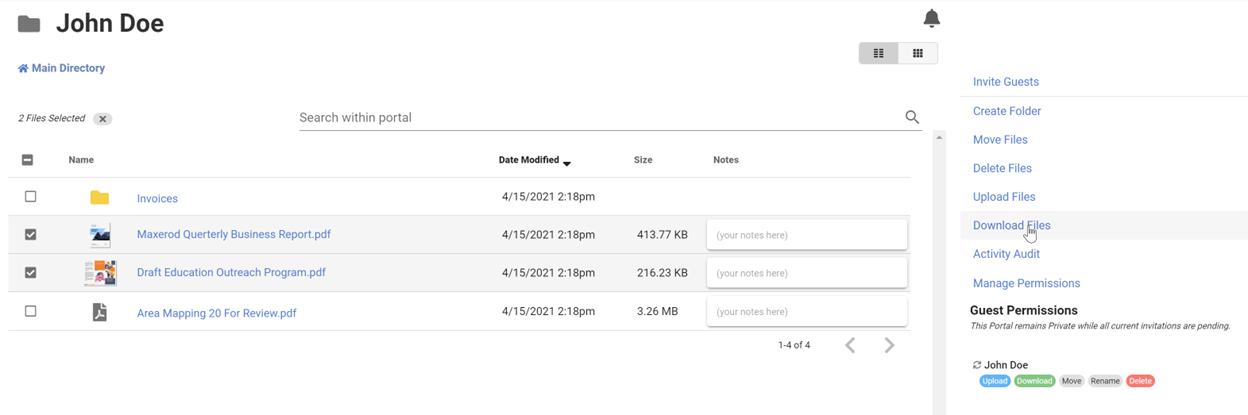The image size is (1248, 415).
Task: Click the Area Mapping PDF file icon
Action: click(x=99, y=312)
